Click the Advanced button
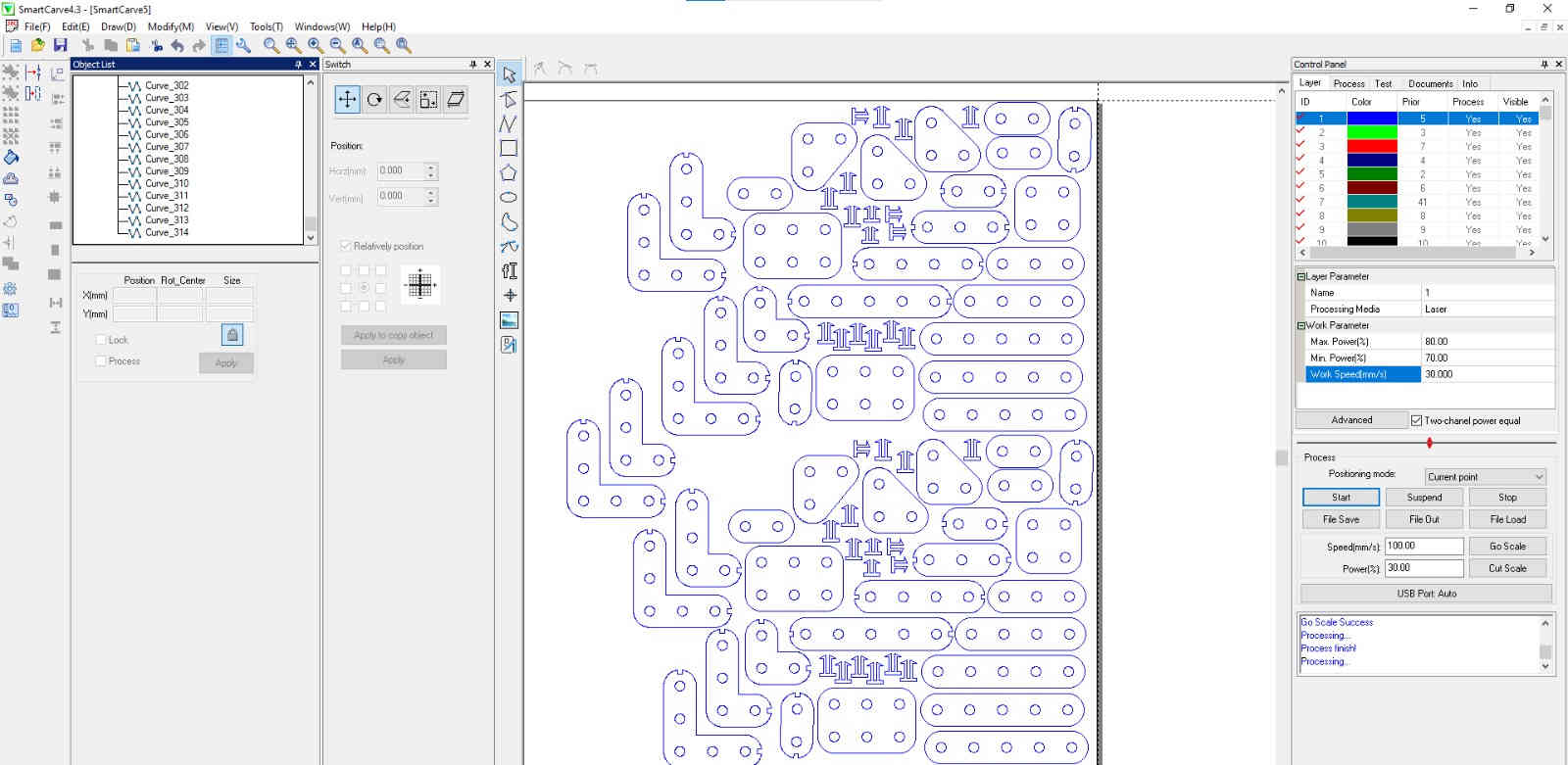The image size is (1568, 765). click(x=1351, y=420)
